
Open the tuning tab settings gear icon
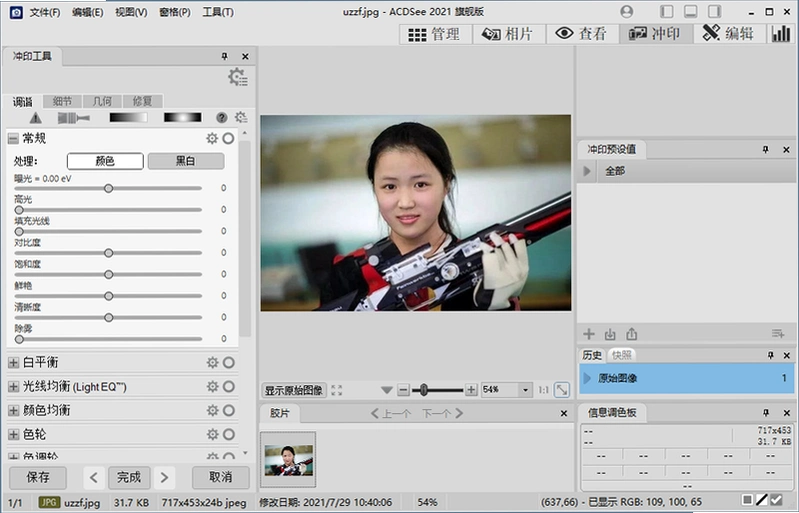pyautogui.click(x=241, y=118)
